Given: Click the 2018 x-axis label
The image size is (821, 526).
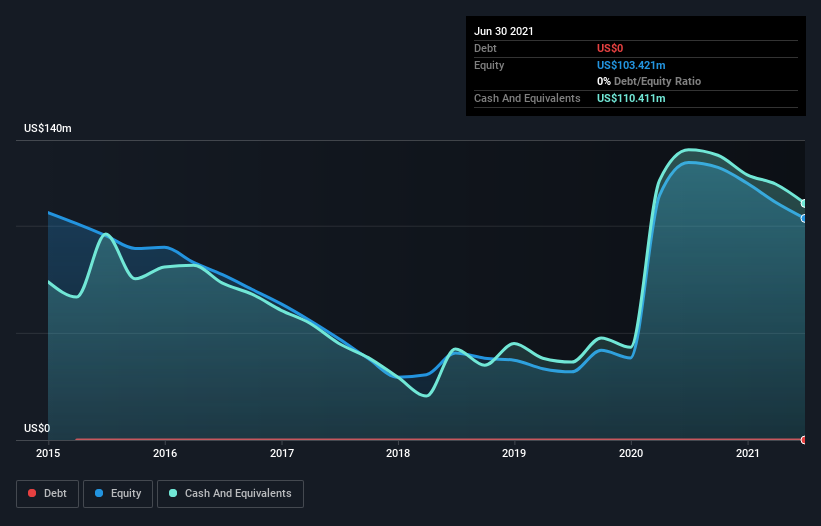Looking at the screenshot, I should (x=398, y=453).
